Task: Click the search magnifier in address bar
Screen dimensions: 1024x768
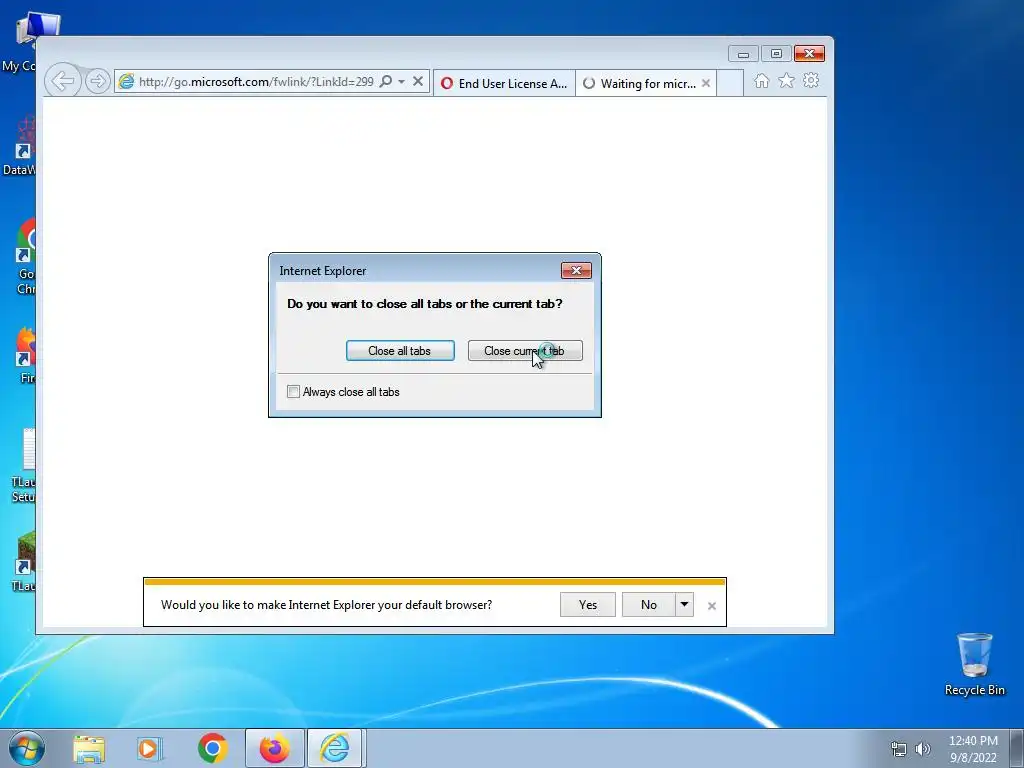Action: pos(386,82)
